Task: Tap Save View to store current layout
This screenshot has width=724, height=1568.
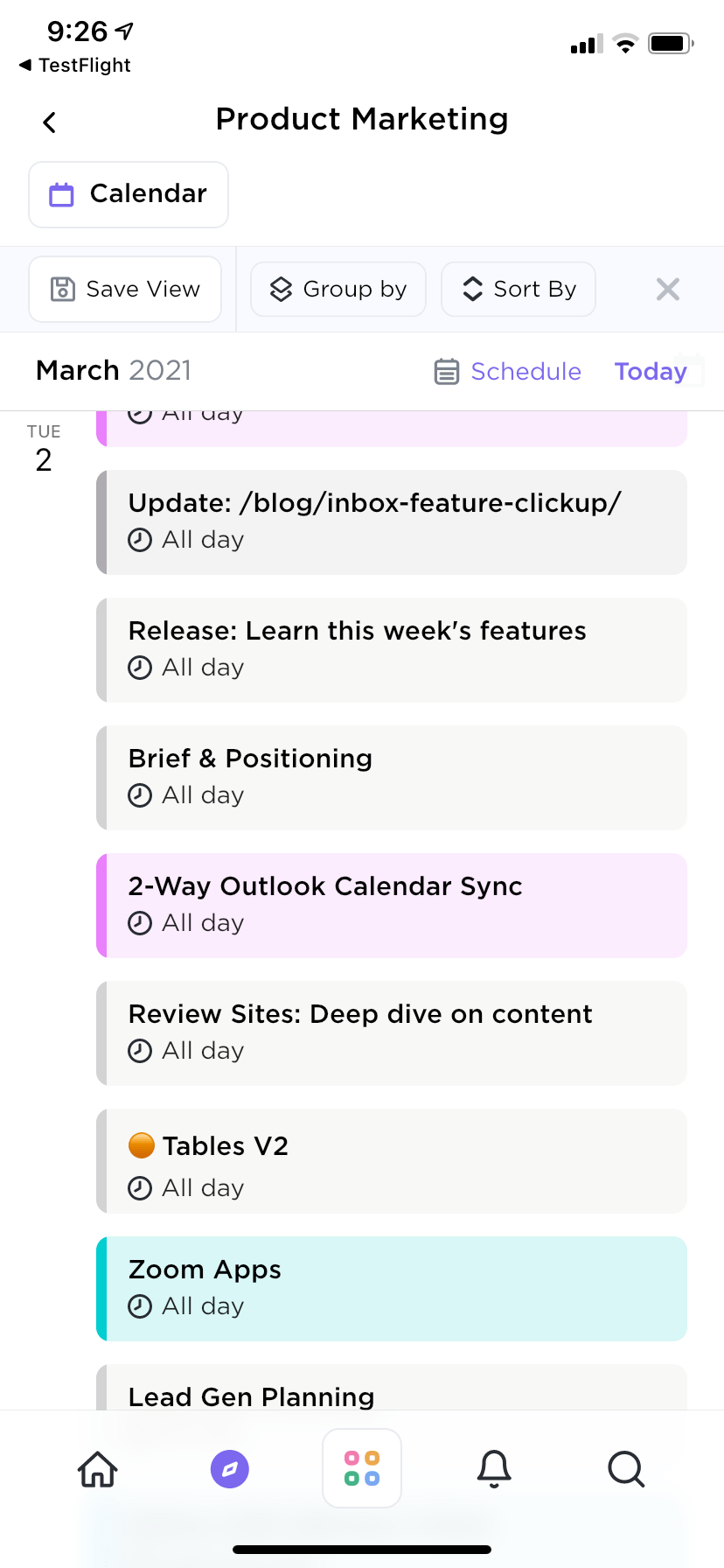Action: [x=124, y=289]
